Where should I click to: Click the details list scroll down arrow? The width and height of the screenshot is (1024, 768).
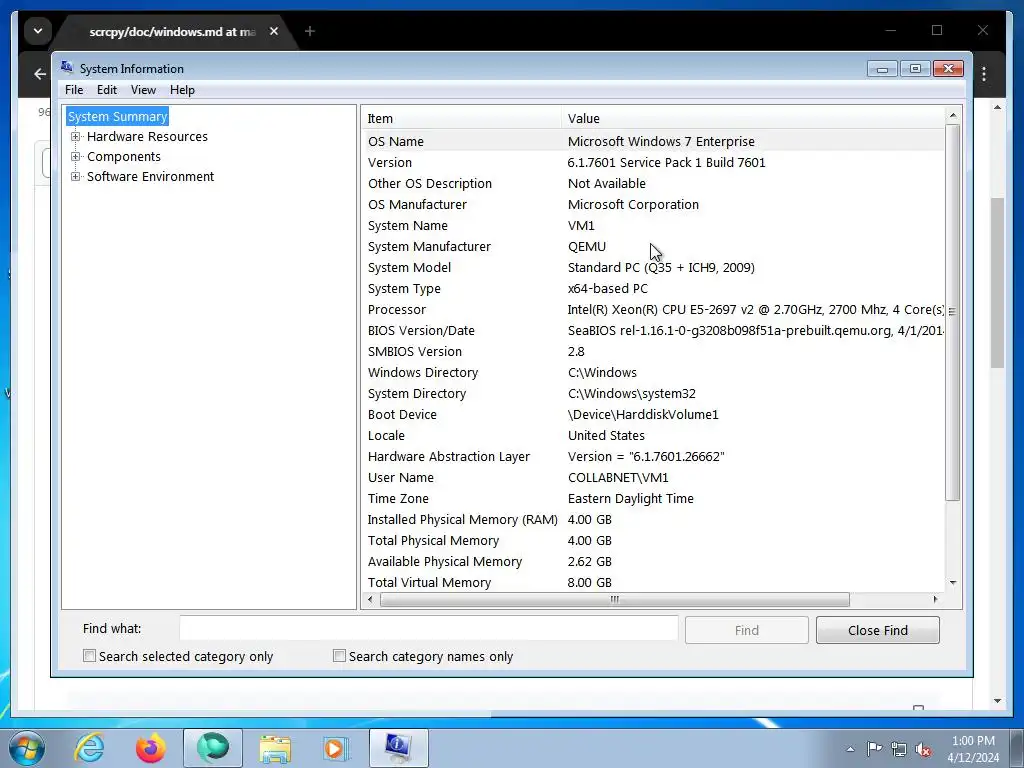(x=953, y=583)
